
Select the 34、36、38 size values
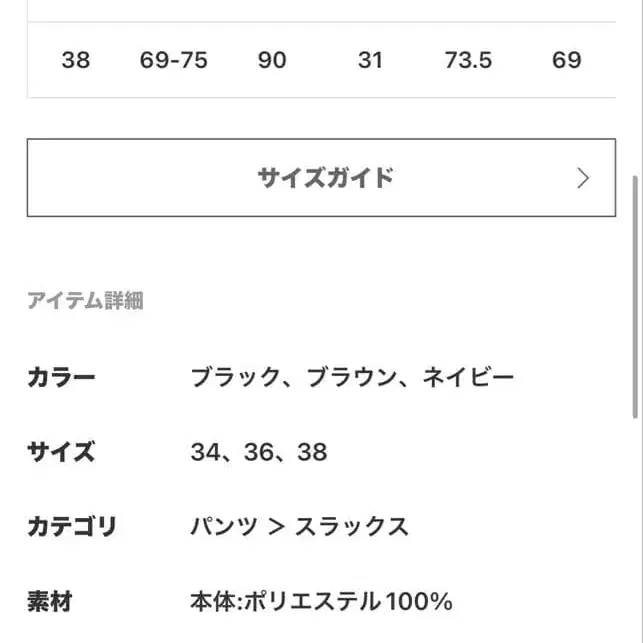coord(259,452)
